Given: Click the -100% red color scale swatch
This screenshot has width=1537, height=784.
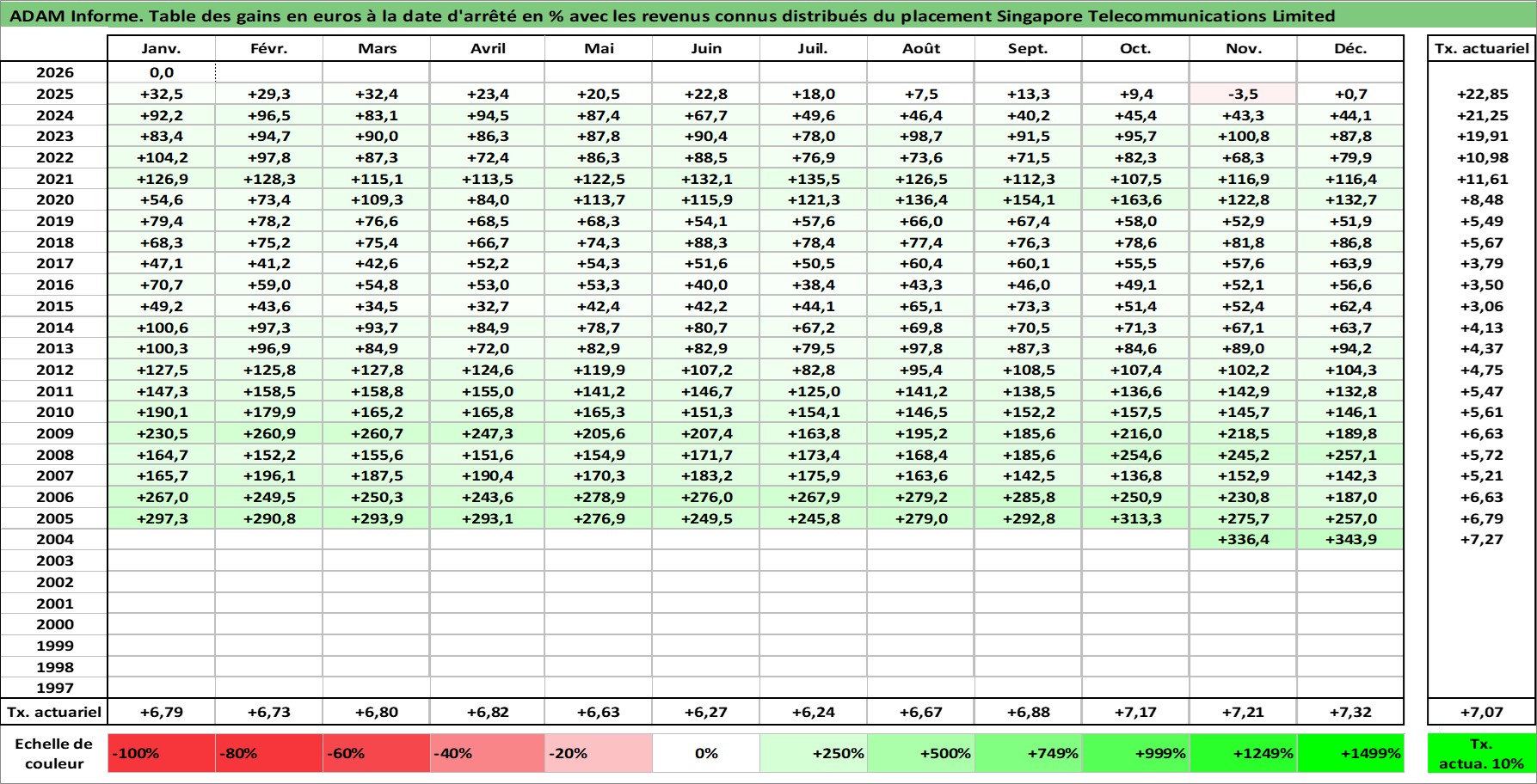Looking at the screenshot, I should click(162, 754).
